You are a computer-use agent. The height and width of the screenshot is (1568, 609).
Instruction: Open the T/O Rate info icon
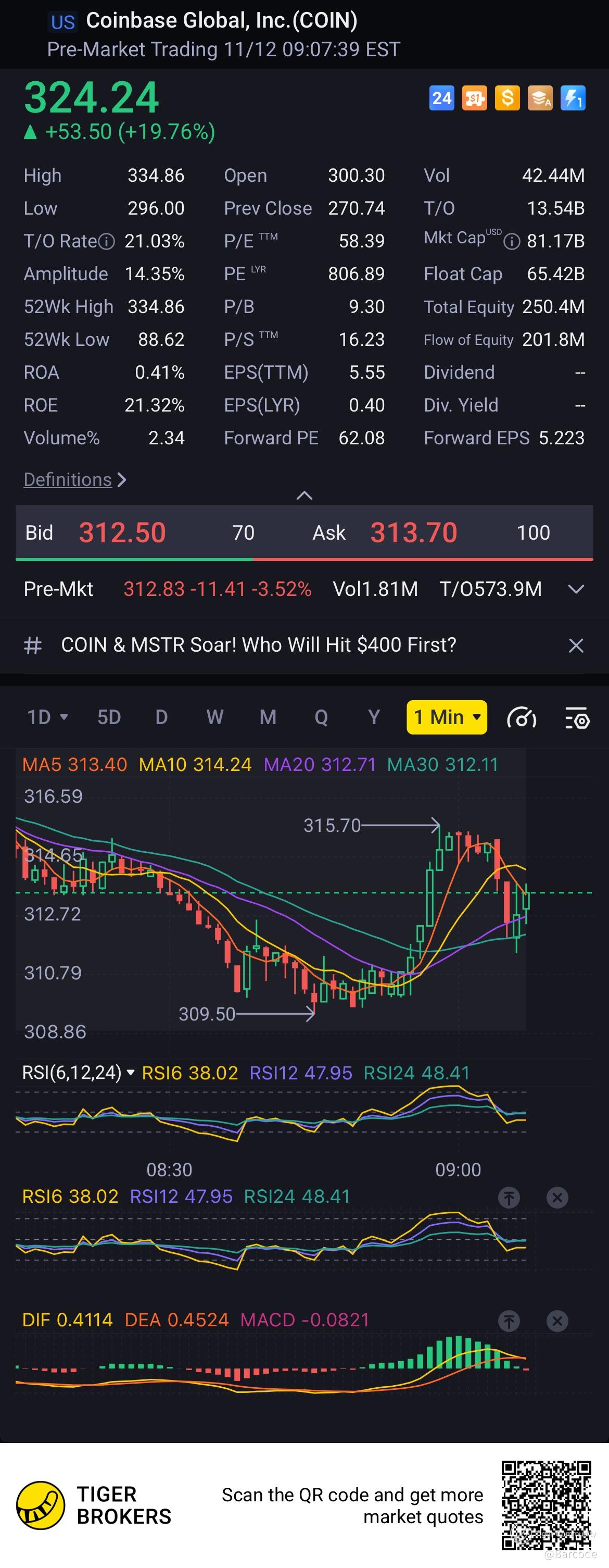pyautogui.click(x=107, y=242)
